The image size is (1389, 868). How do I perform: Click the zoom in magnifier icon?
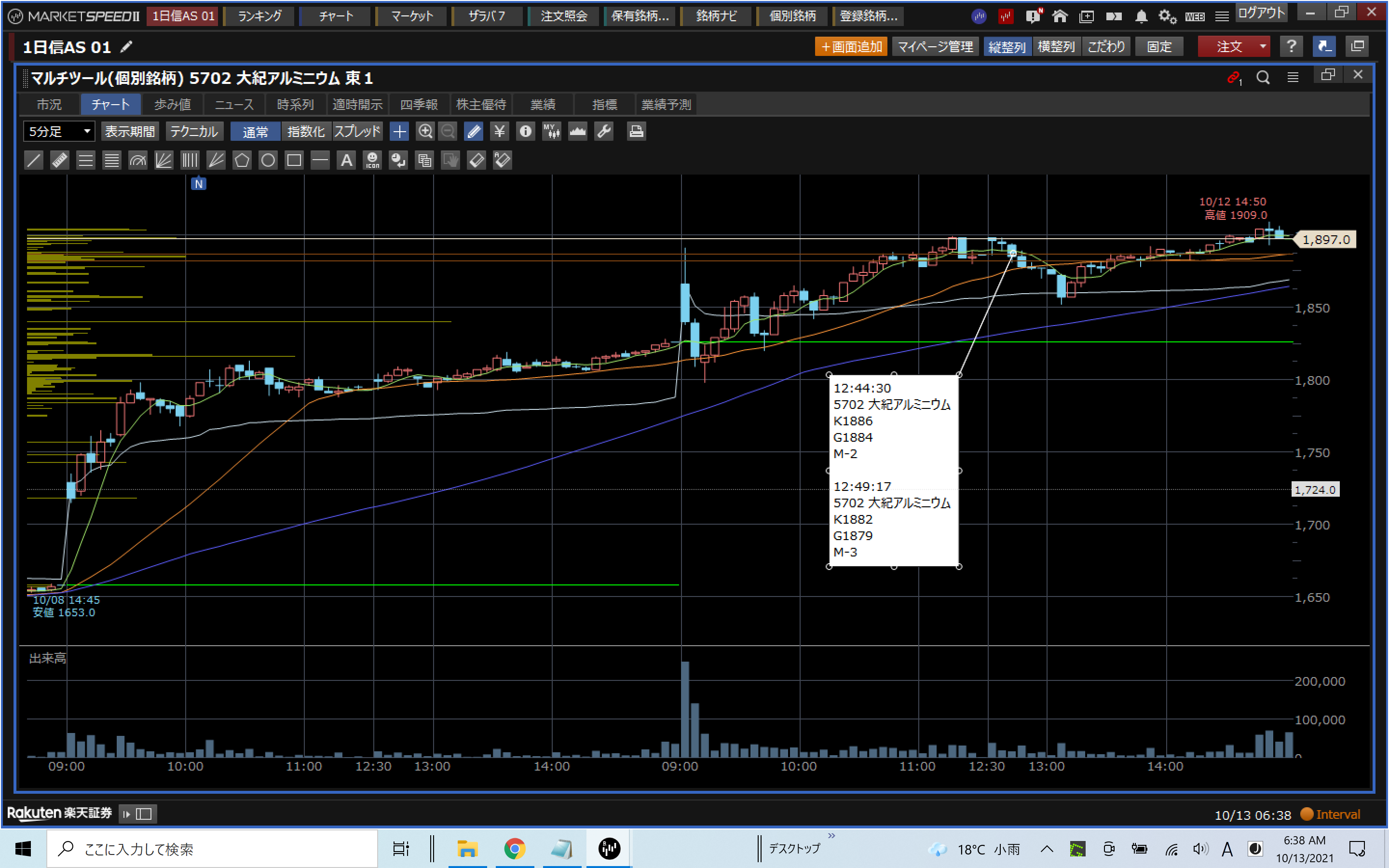click(x=425, y=132)
